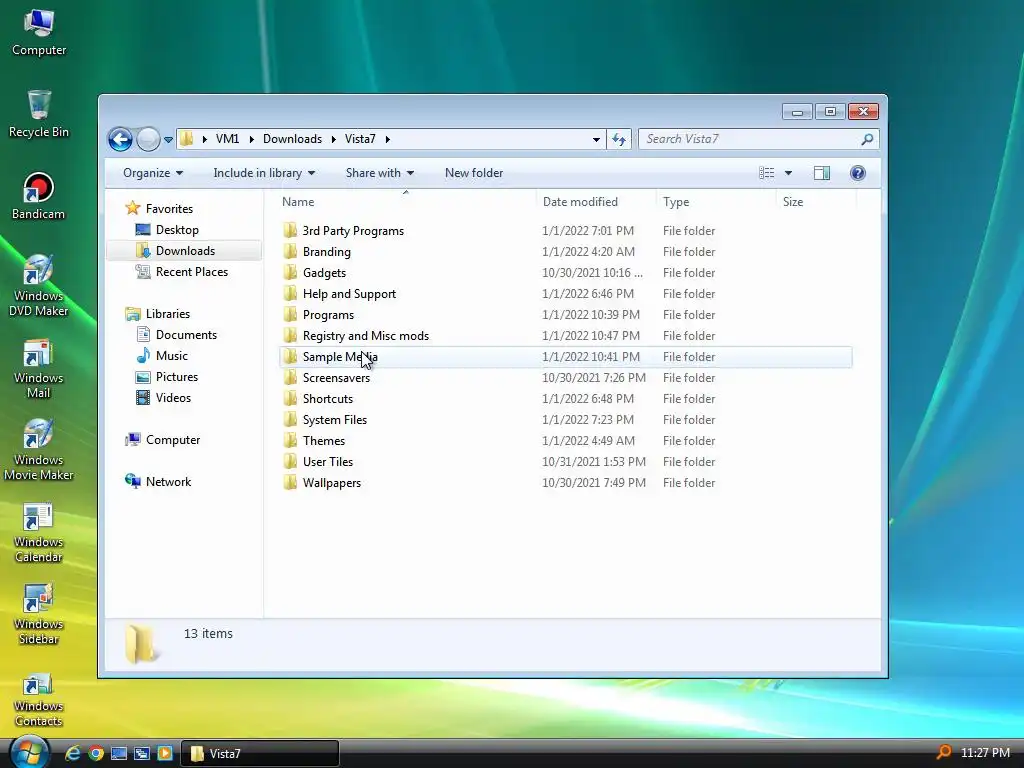Open the recent pages history arrow

[168, 140]
